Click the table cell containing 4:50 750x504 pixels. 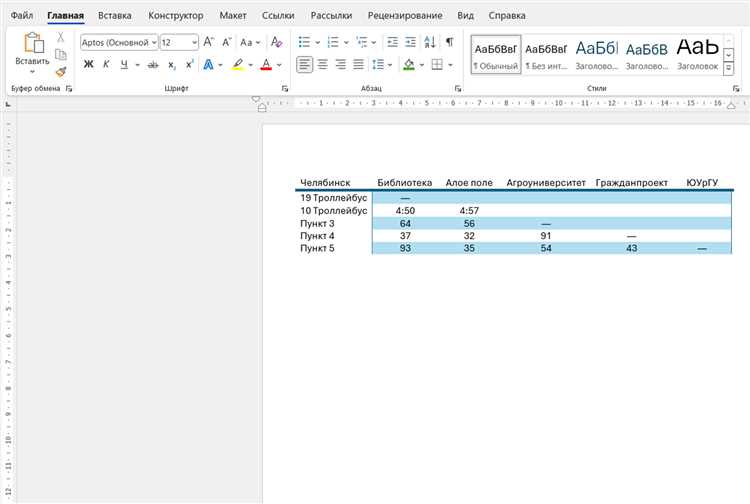405,210
